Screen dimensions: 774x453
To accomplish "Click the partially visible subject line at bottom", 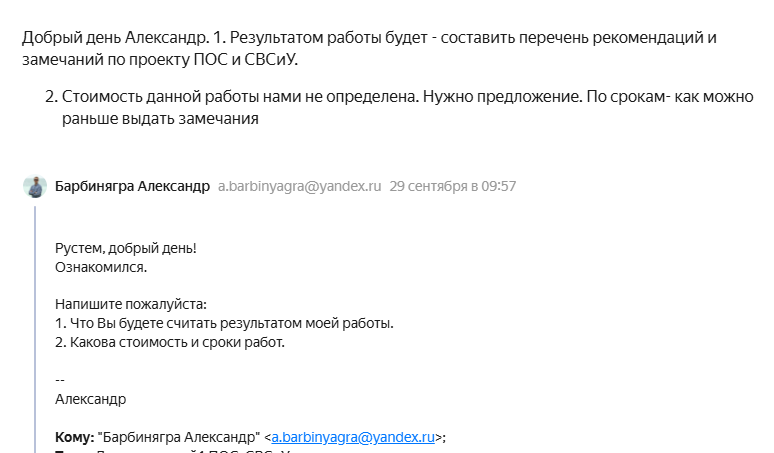I will click(200, 451).
